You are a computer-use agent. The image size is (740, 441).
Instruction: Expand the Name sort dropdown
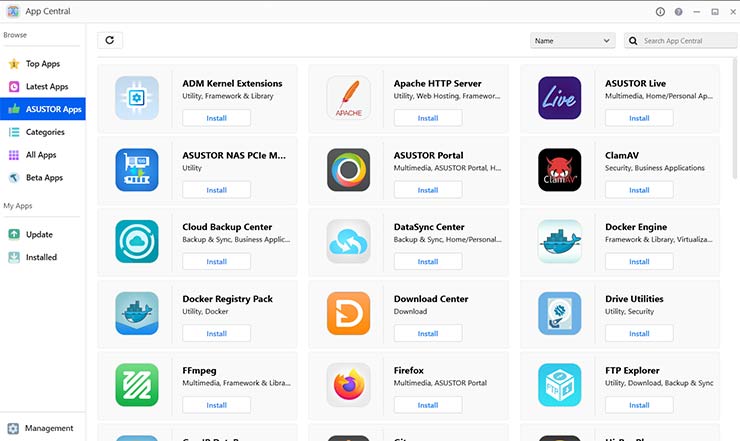click(x=572, y=41)
